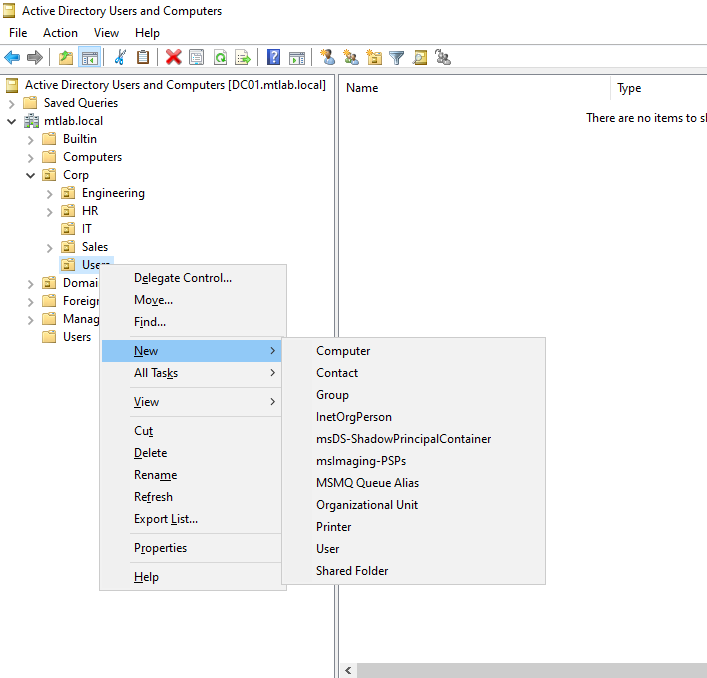Create new Shared Folder from submenu
Viewport: 707px width, 678px height.
[x=413, y=571]
